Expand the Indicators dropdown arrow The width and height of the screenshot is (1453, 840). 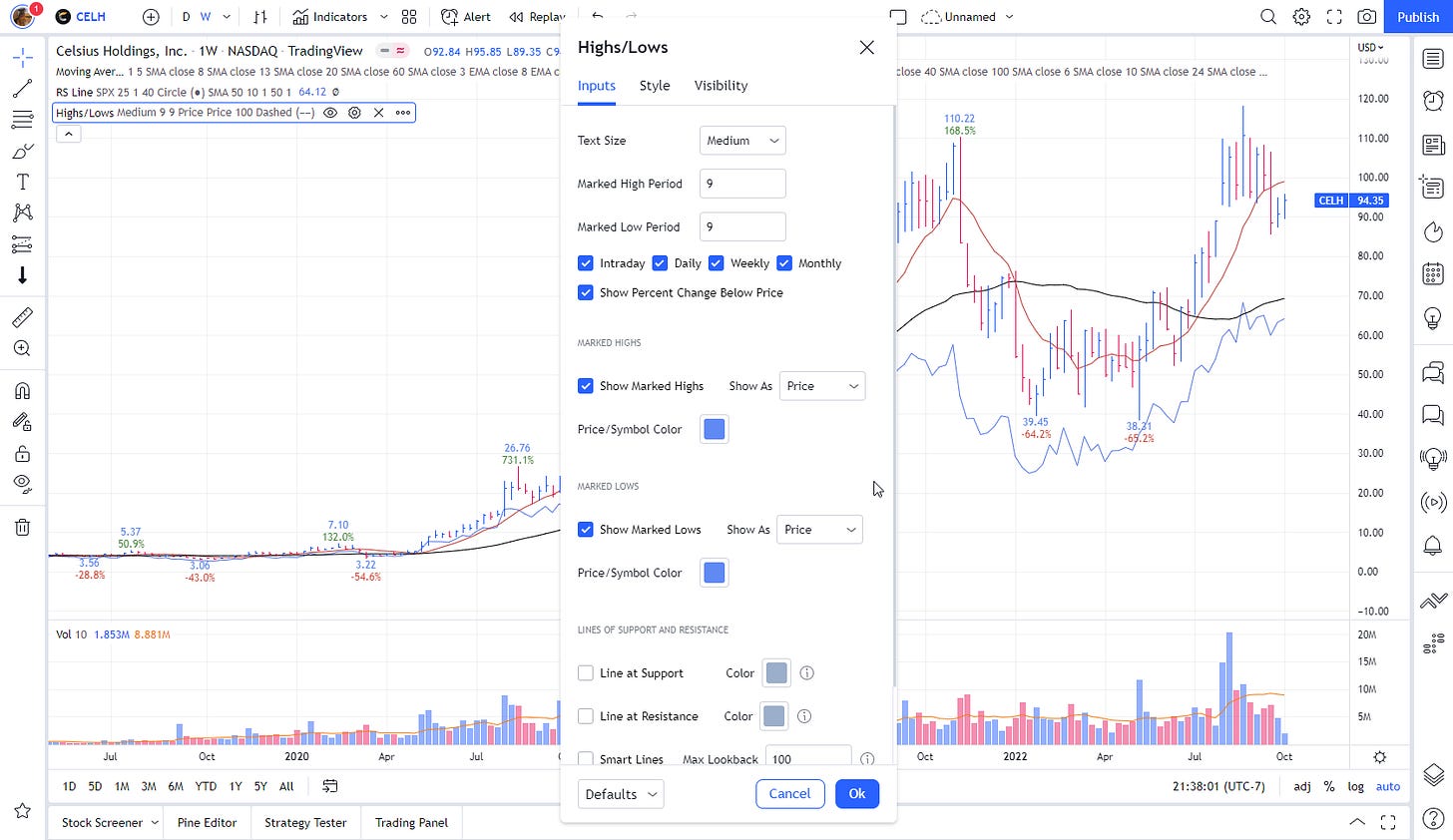coord(383,17)
